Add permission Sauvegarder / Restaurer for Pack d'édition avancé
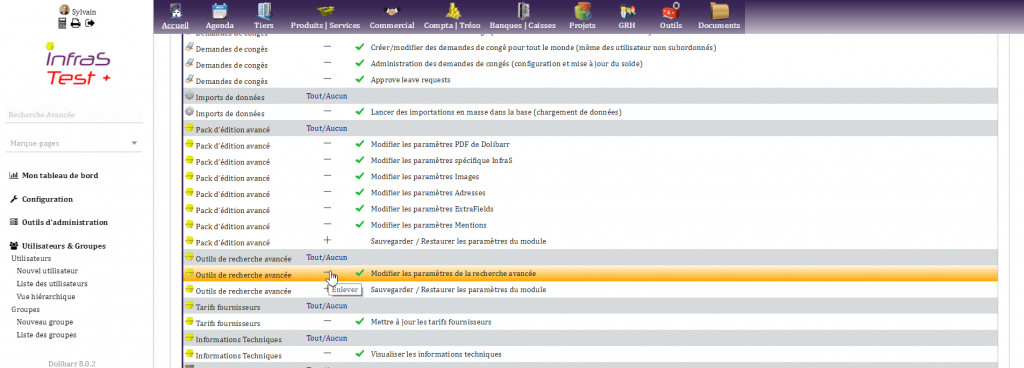 coord(327,240)
